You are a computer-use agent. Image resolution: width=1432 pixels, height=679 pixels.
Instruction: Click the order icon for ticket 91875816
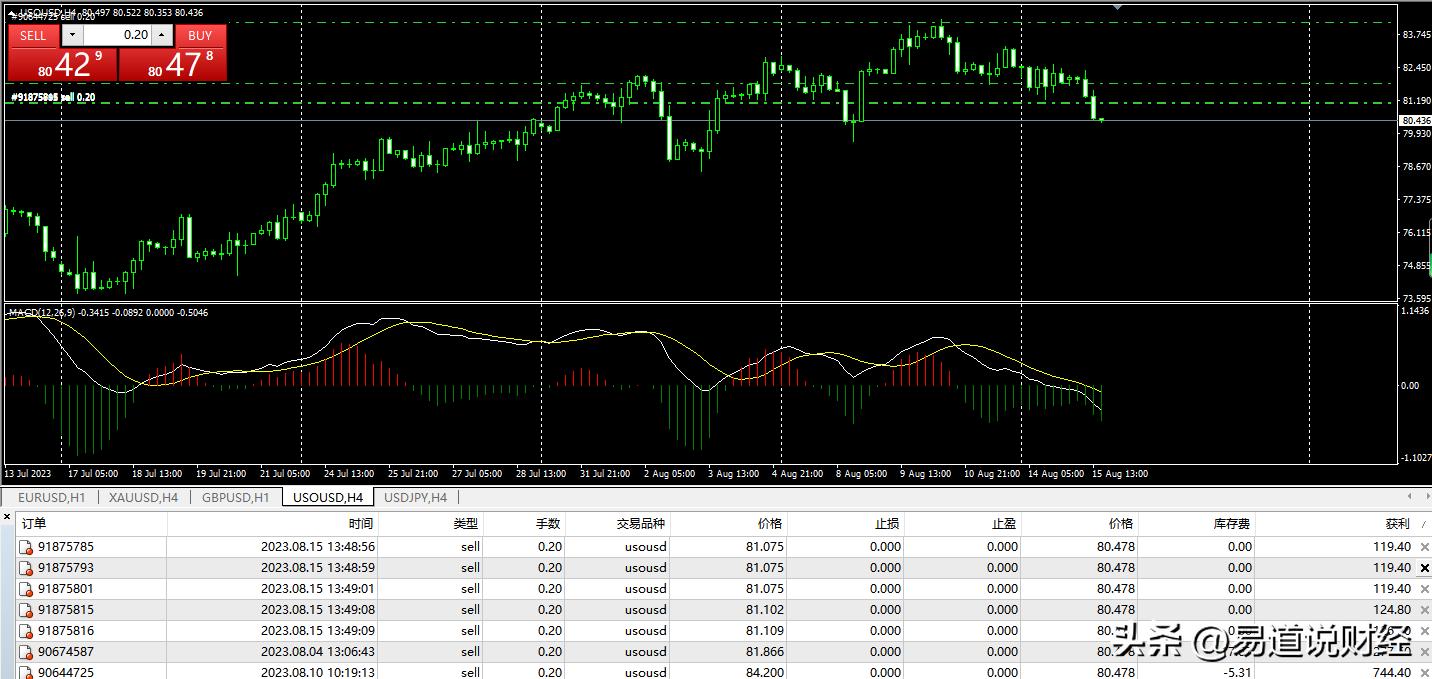pos(27,631)
